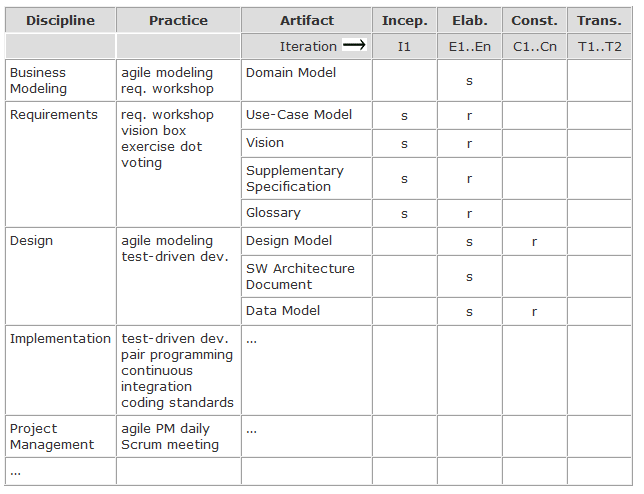Click the Artifact column header
644x494 pixels.
click(x=307, y=20)
